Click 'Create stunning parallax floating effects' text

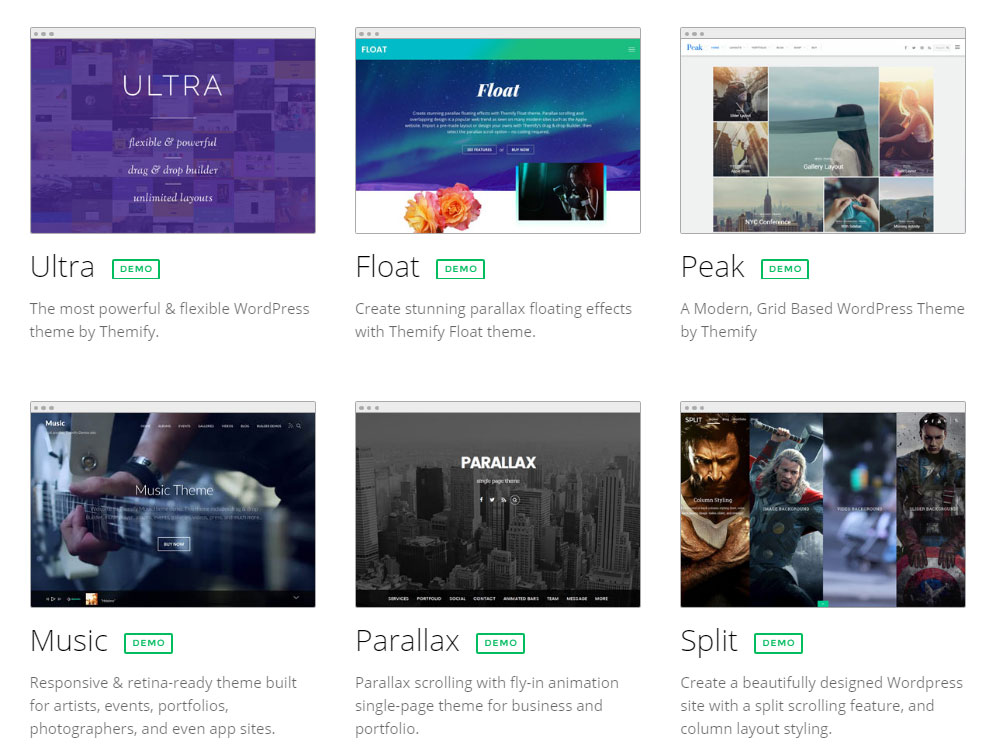[493, 309]
